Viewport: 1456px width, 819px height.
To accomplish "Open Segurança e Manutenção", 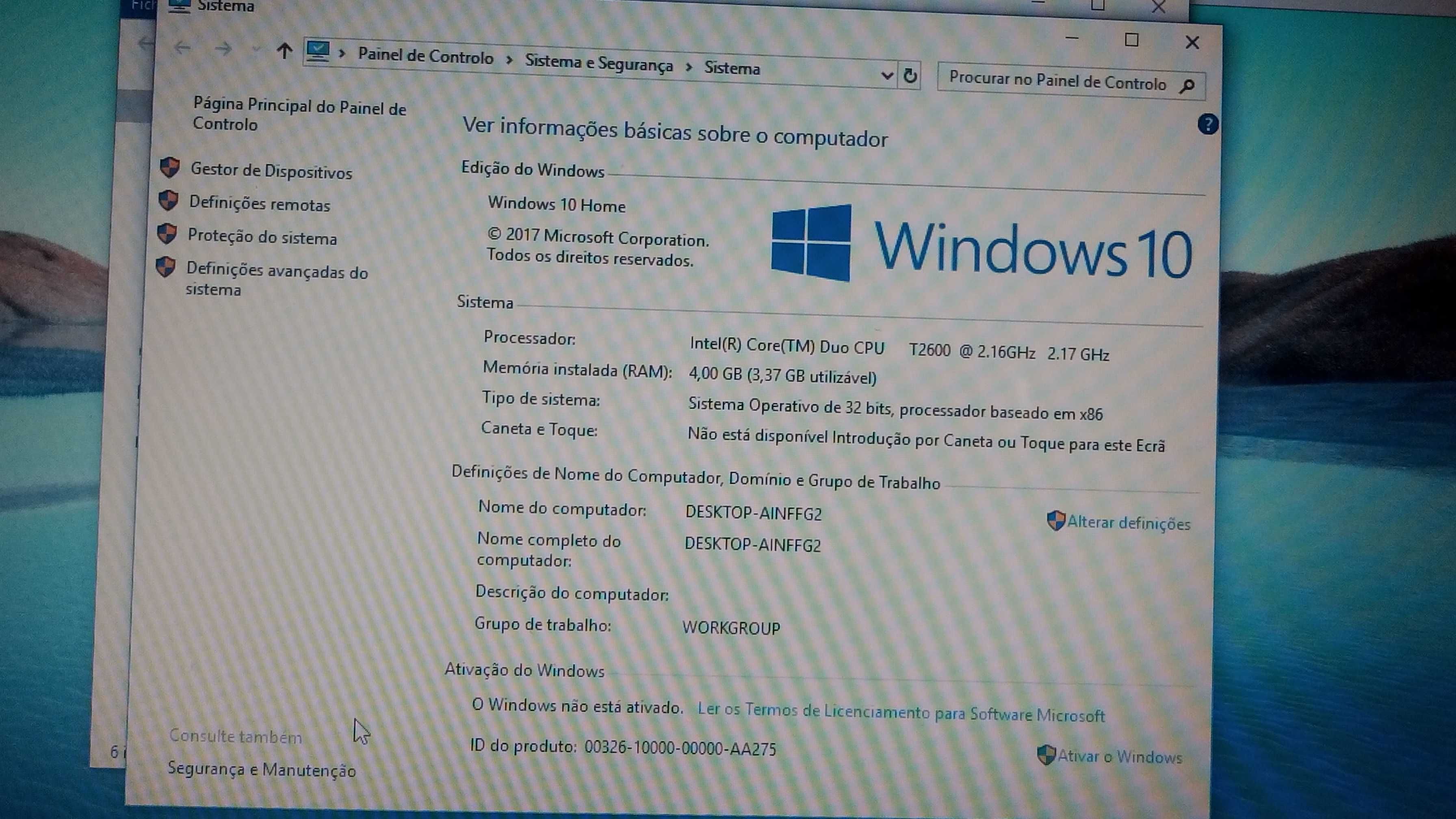I will pyautogui.click(x=262, y=769).
